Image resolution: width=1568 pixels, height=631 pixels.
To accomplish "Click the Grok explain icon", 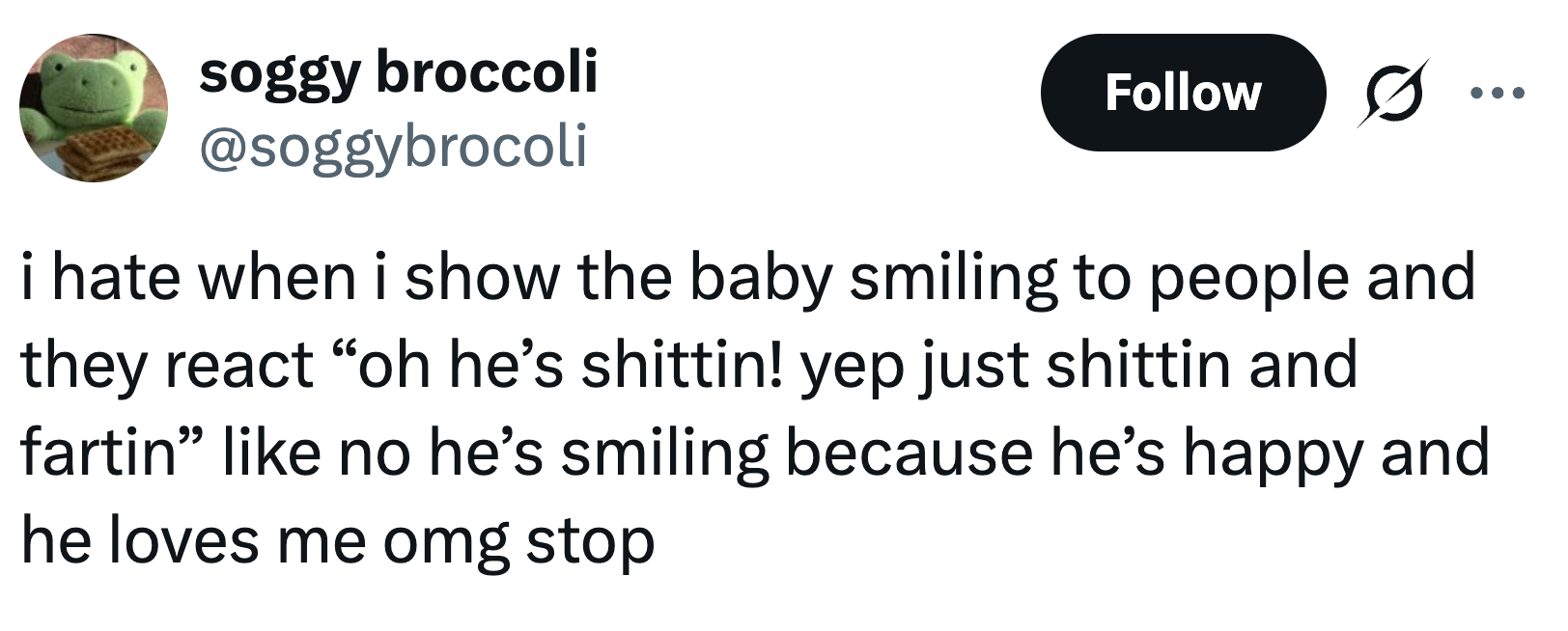I will tap(1391, 93).
